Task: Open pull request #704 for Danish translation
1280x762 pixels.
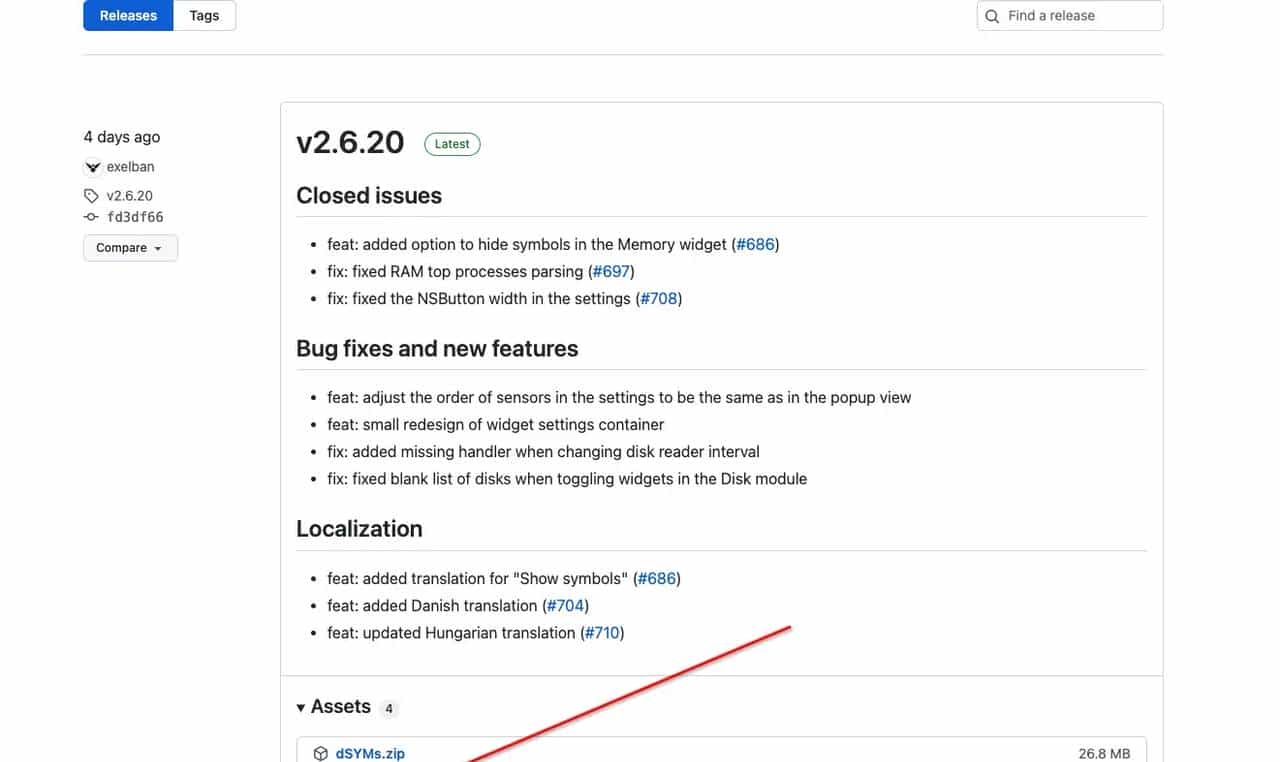Action: point(565,605)
